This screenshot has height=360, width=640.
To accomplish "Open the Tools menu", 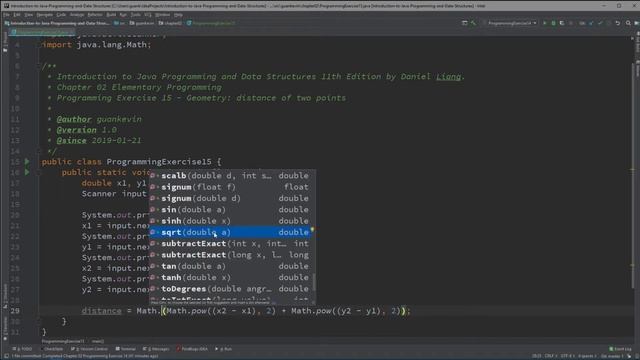I will pos(136,15).
